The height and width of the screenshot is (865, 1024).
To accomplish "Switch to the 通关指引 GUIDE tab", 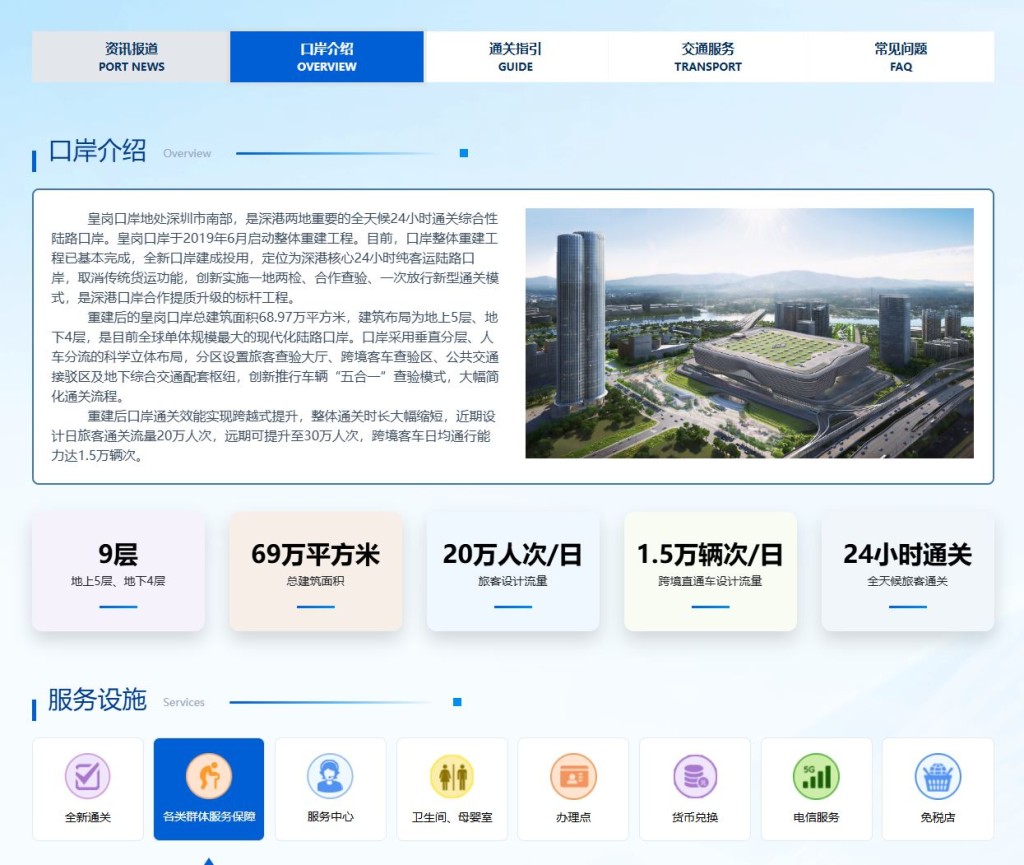I will (x=515, y=57).
